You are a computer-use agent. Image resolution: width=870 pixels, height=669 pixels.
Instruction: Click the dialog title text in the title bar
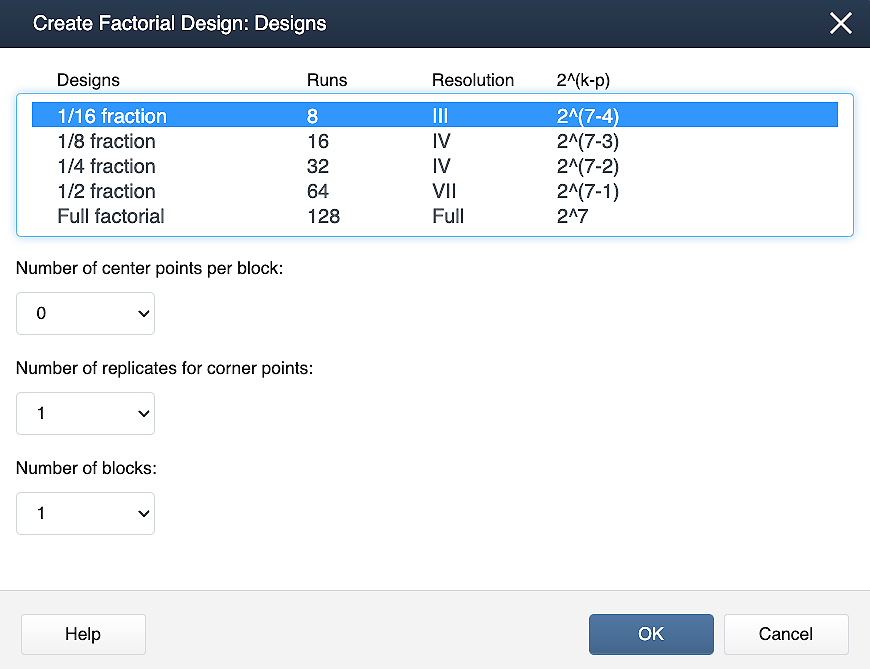click(180, 23)
